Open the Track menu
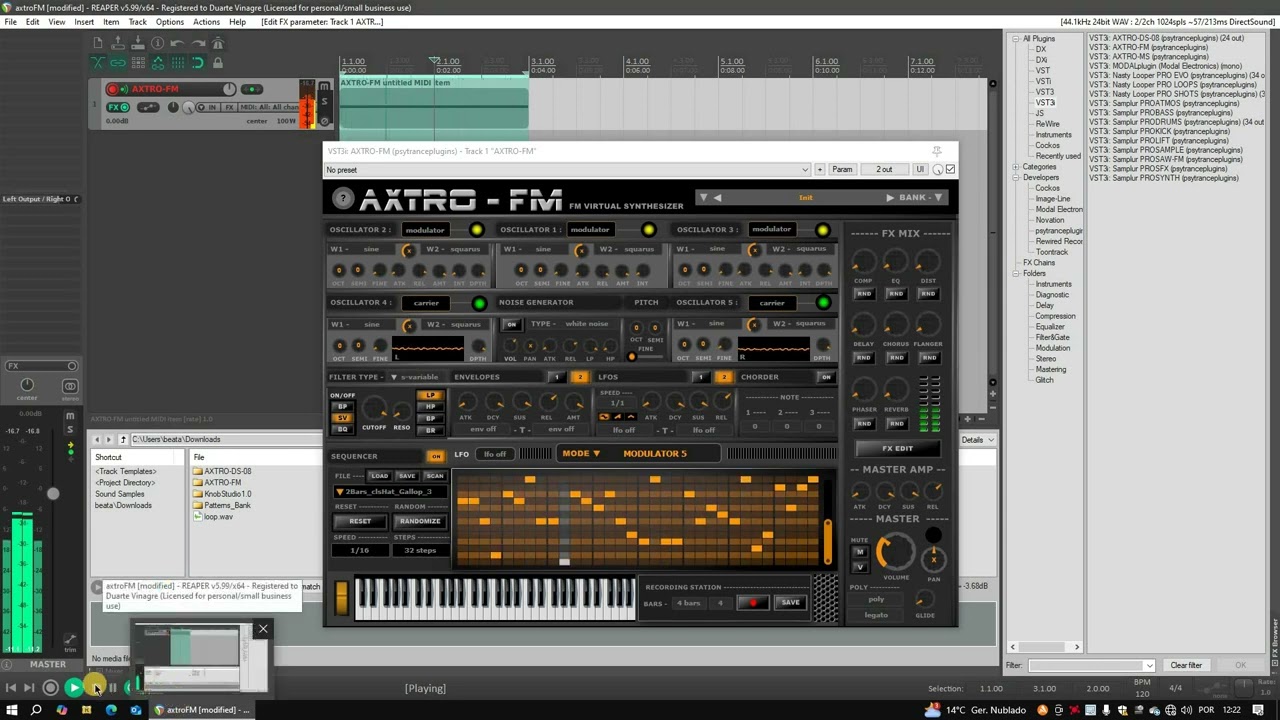This screenshot has height=720, width=1280. point(138,22)
